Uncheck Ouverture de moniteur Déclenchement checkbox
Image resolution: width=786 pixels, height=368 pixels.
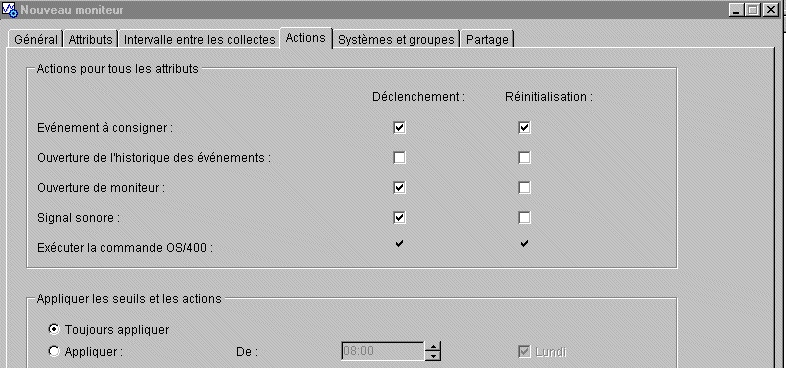[400, 188]
